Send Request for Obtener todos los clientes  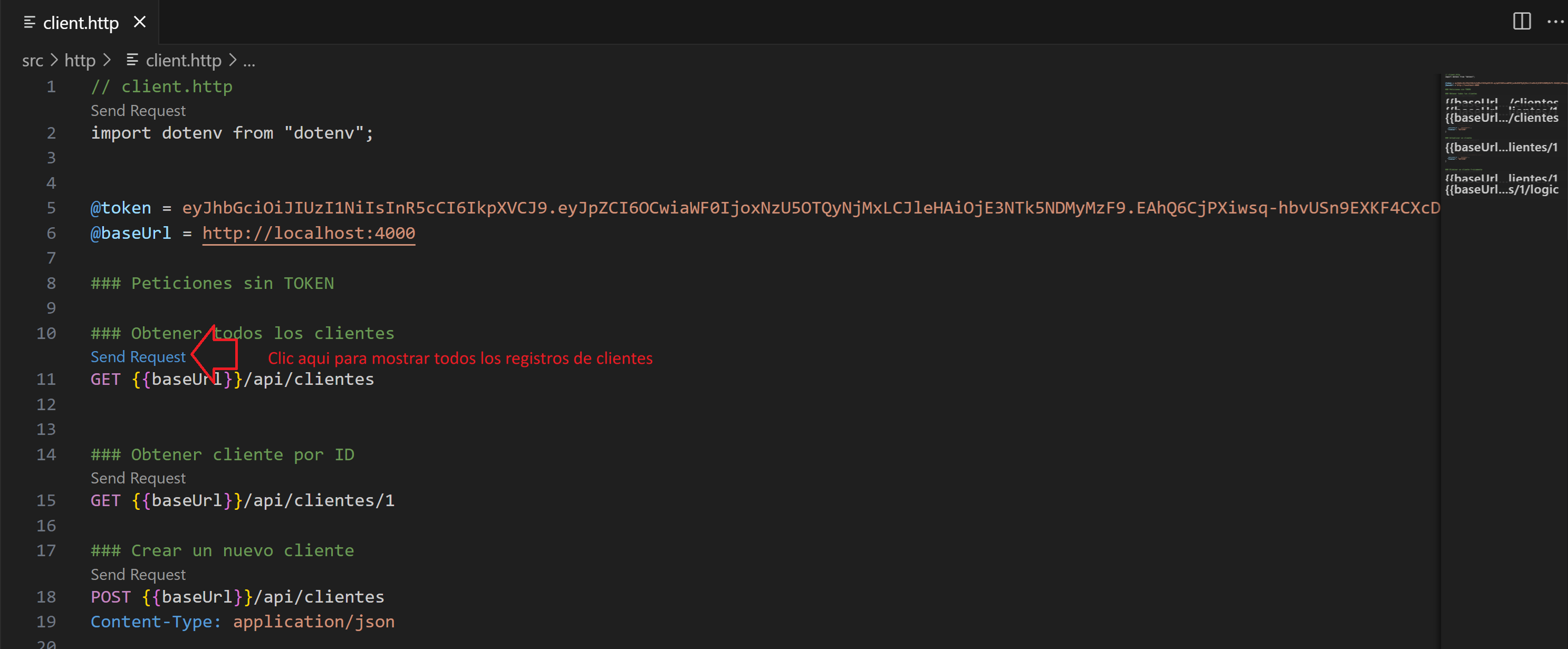point(138,357)
